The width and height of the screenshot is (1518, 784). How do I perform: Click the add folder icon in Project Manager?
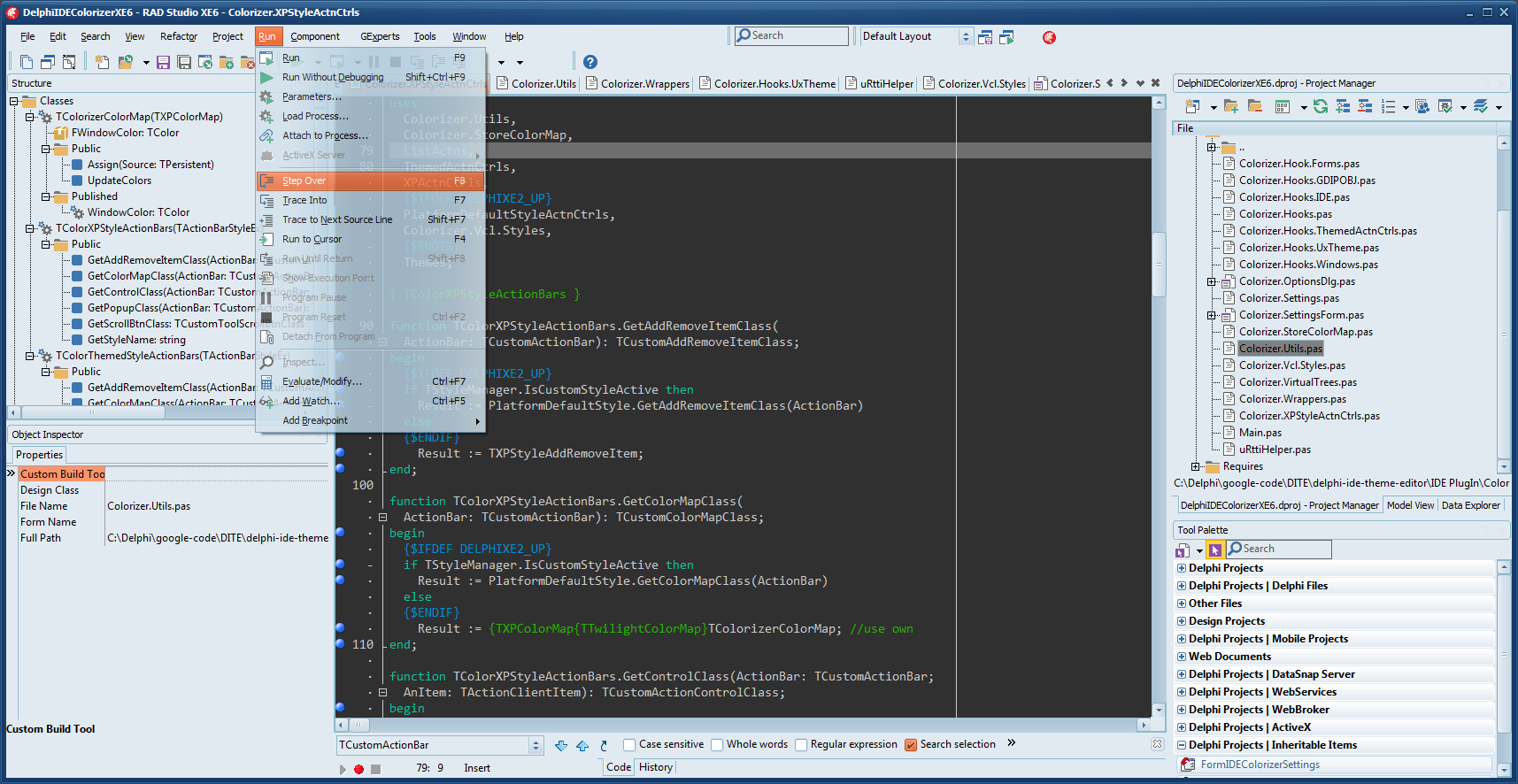point(1230,107)
